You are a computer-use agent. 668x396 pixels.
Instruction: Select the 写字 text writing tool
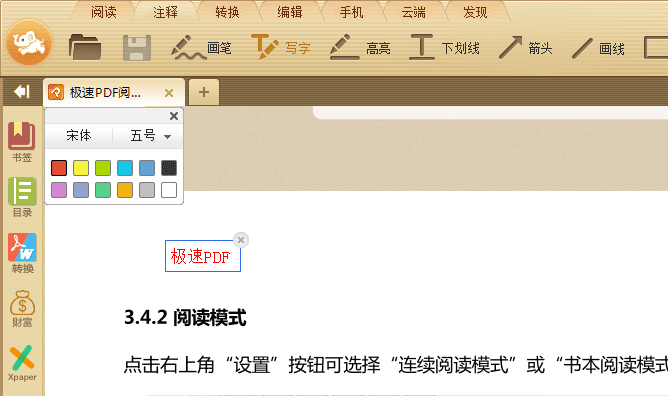(281, 47)
